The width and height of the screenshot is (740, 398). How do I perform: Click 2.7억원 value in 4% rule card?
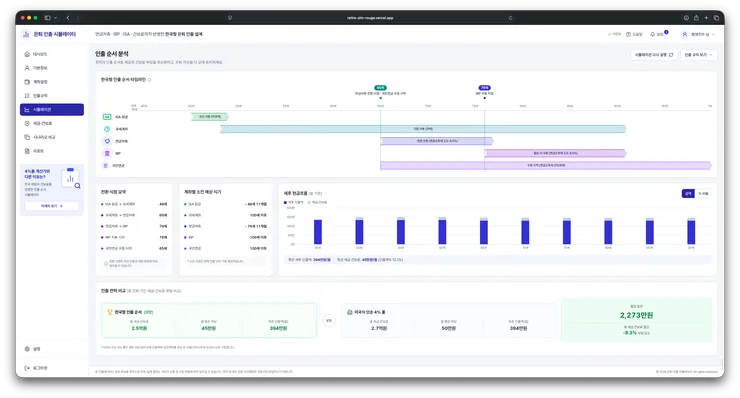(x=379, y=329)
